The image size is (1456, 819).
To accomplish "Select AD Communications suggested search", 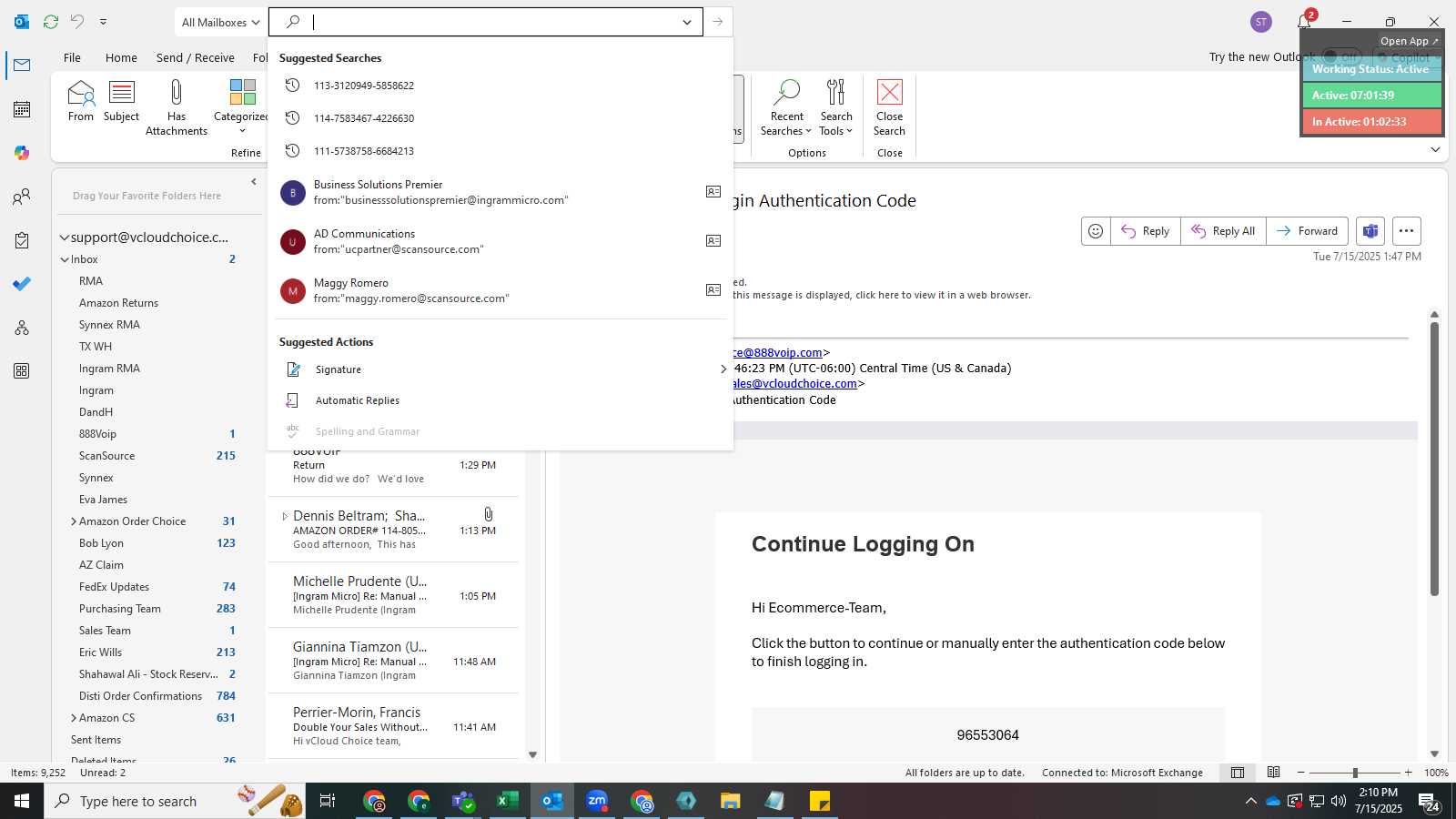I will point(500,241).
